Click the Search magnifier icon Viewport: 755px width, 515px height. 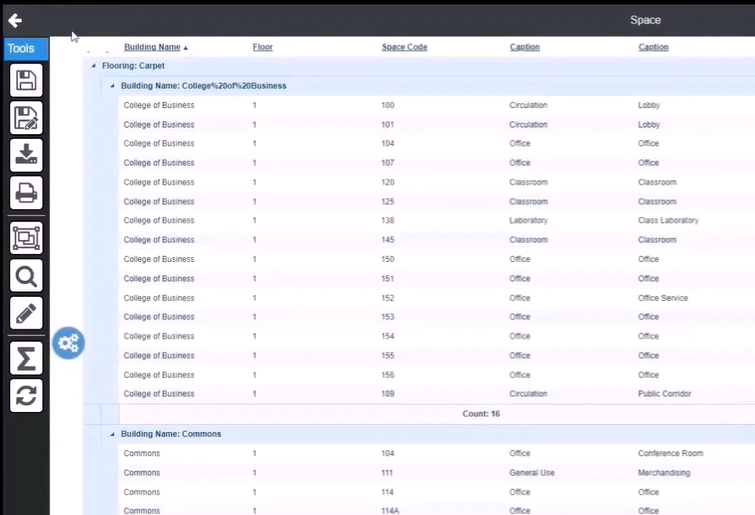[26, 276]
